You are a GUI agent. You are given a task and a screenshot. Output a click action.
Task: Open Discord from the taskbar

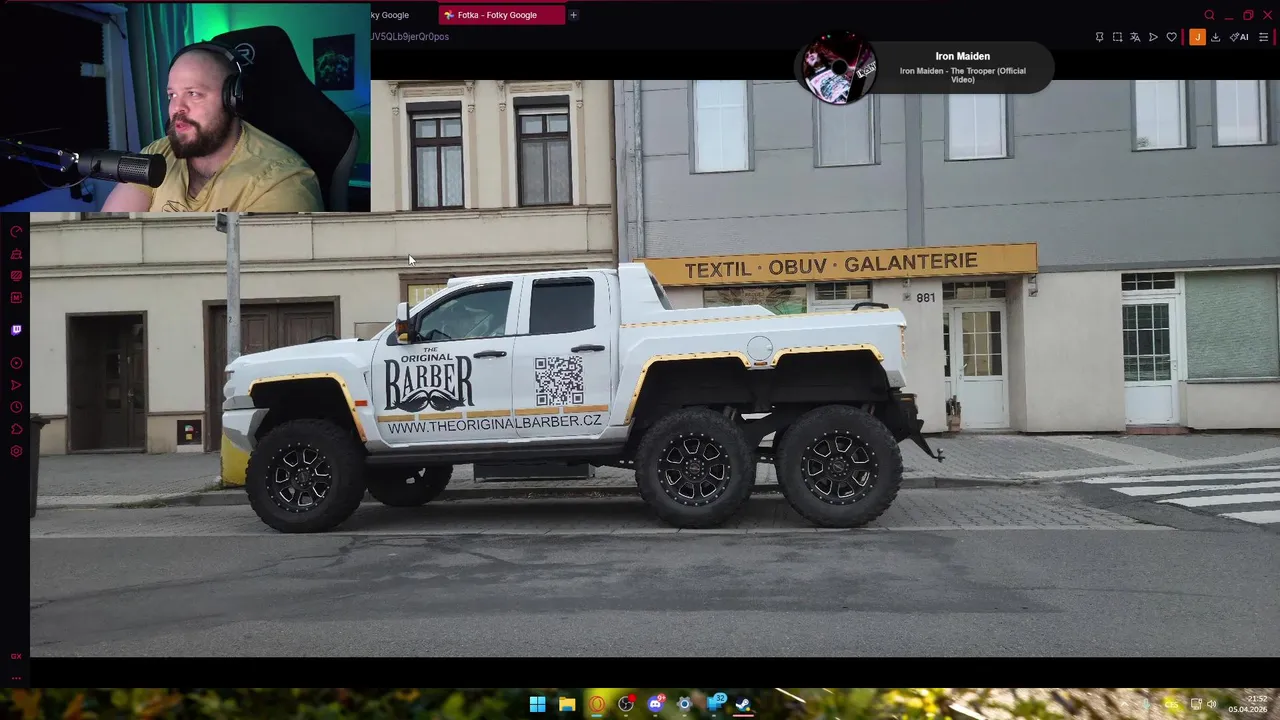tap(655, 704)
